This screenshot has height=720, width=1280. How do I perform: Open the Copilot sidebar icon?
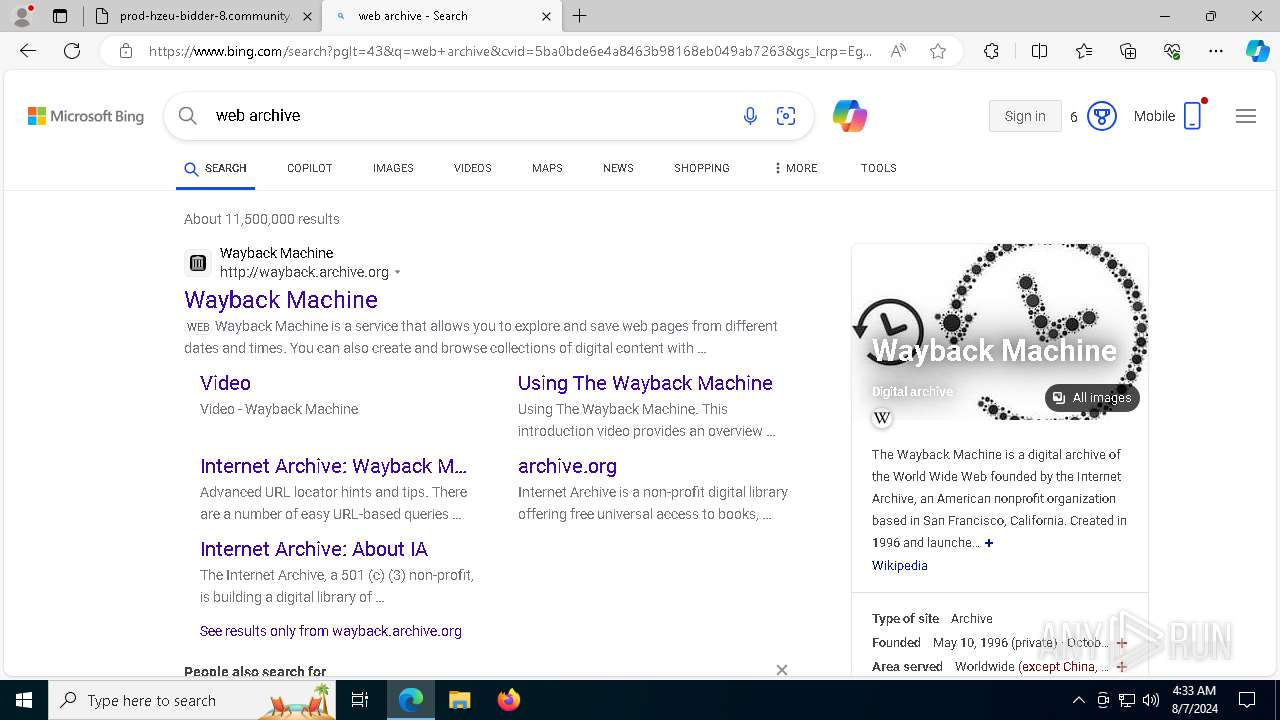1257,51
